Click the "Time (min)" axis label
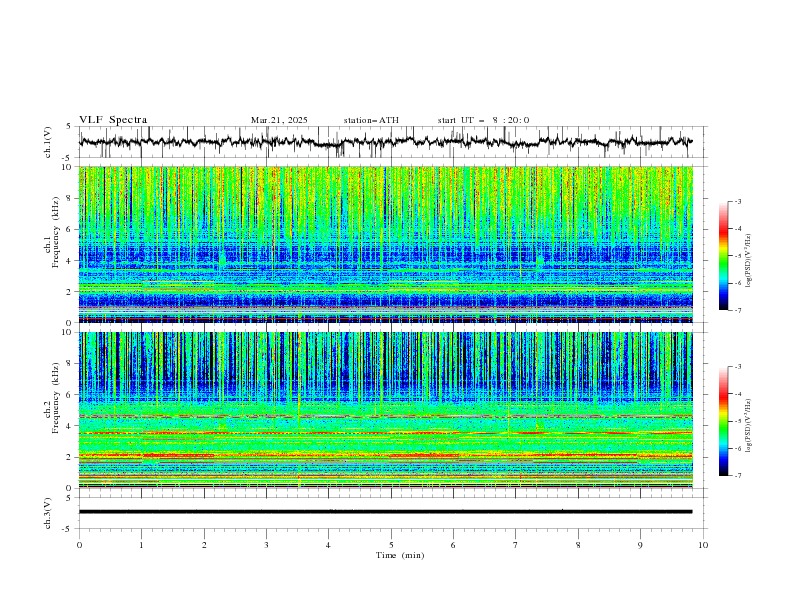The height and width of the screenshot is (612, 792). click(x=400, y=555)
